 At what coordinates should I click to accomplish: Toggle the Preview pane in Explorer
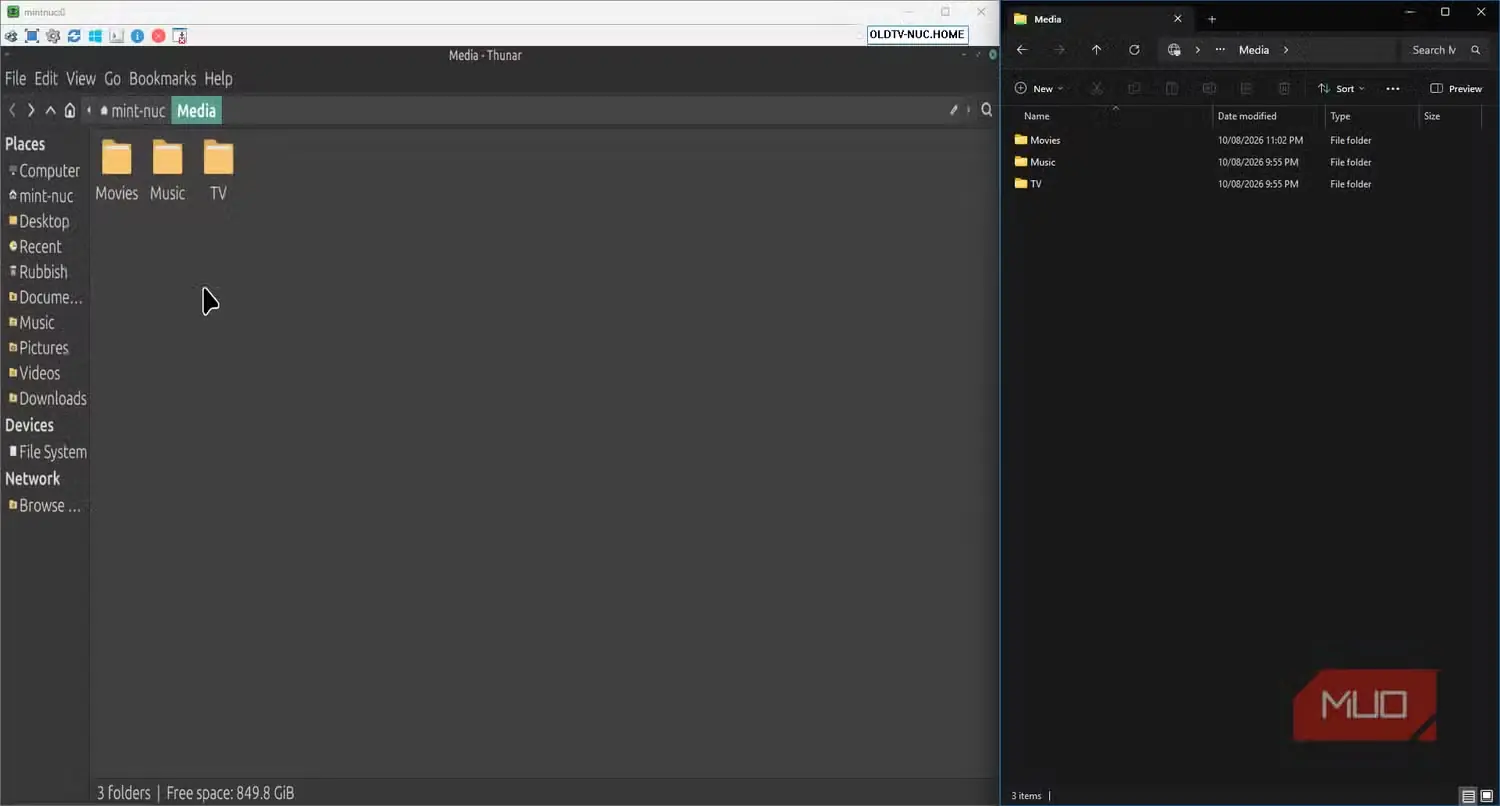(x=1456, y=89)
